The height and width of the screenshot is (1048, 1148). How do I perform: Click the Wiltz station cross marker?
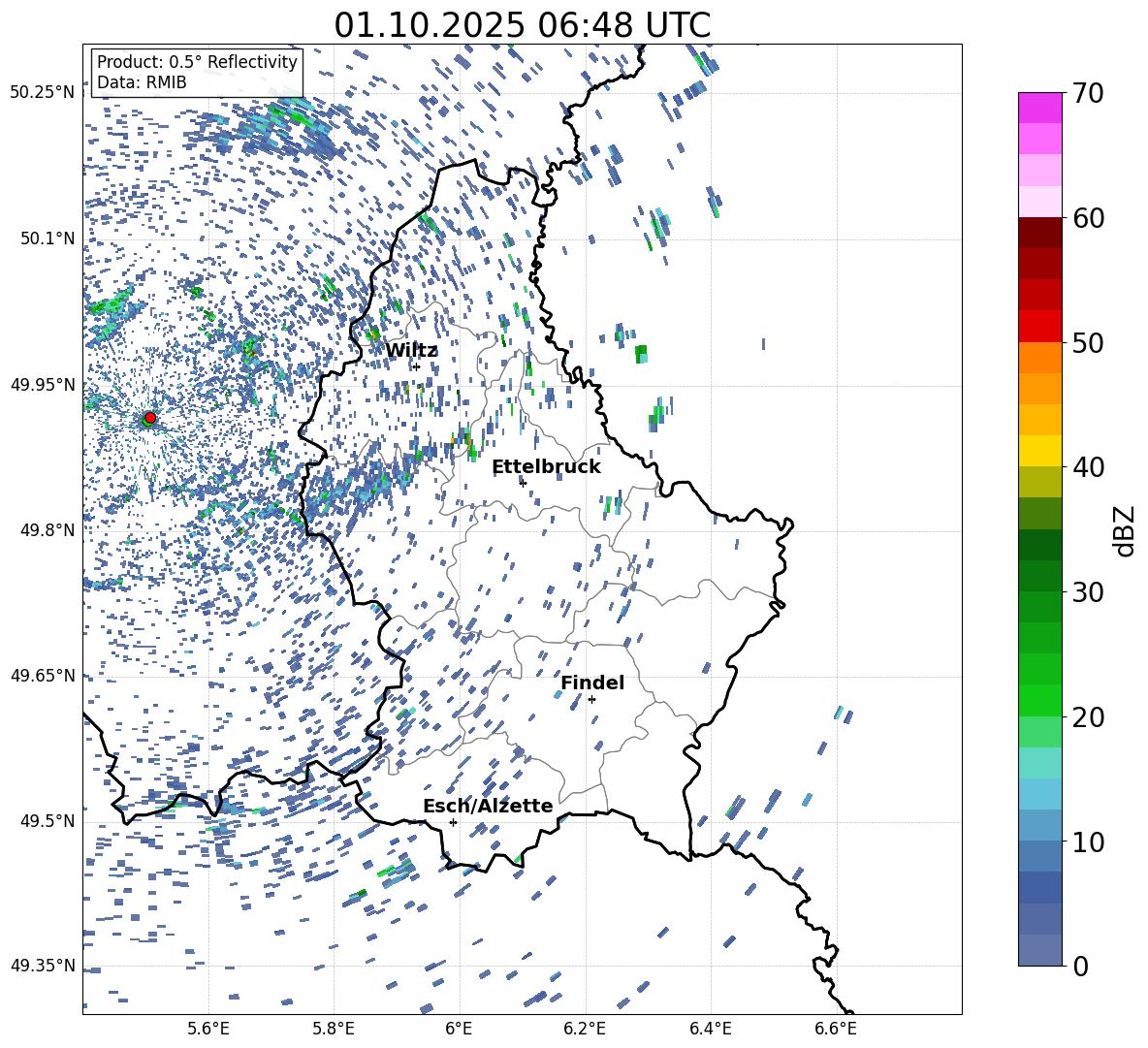[x=416, y=366]
